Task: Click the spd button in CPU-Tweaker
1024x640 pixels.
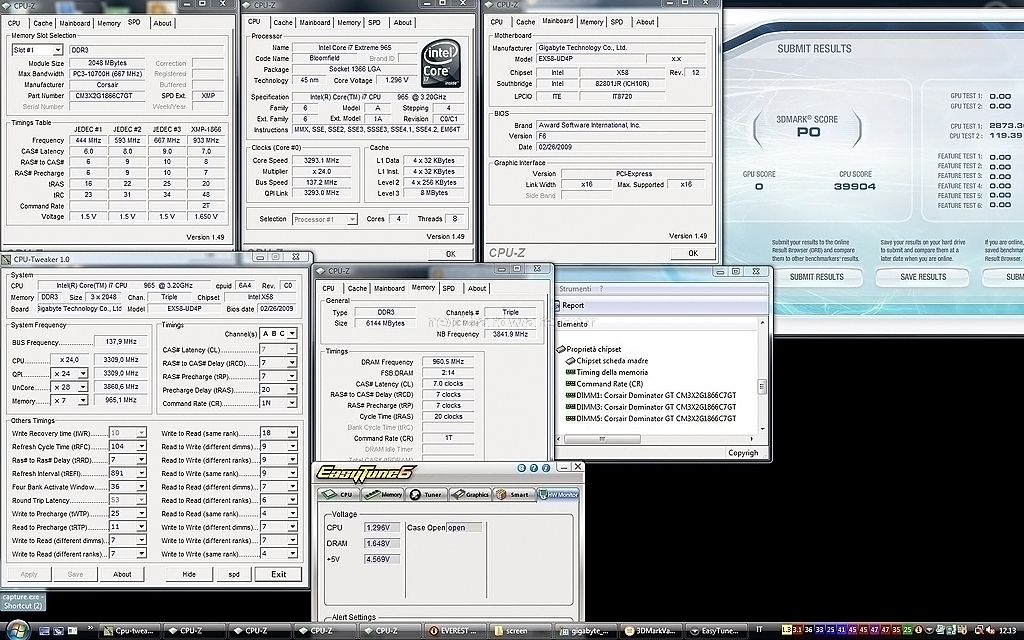Action: coord(233,575)
